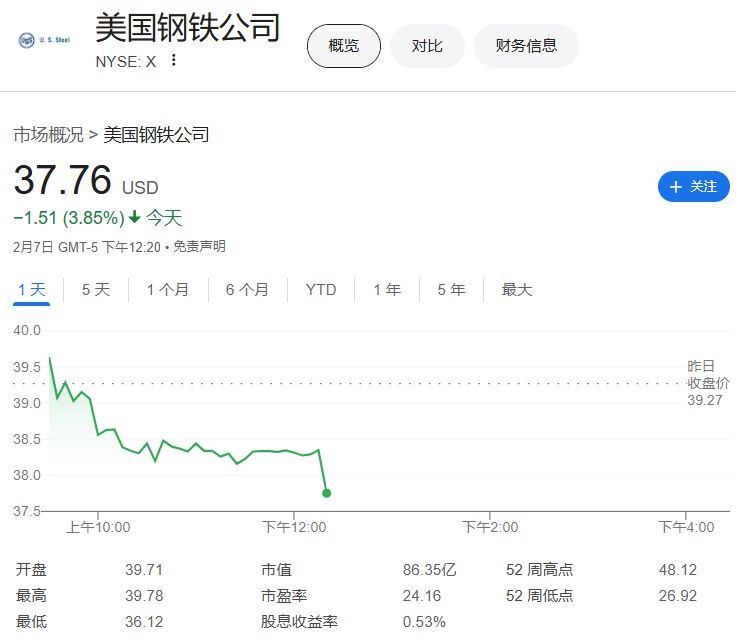Click the 市值 value 86.35亿
The image size is (736, 643).
[429, 570]
